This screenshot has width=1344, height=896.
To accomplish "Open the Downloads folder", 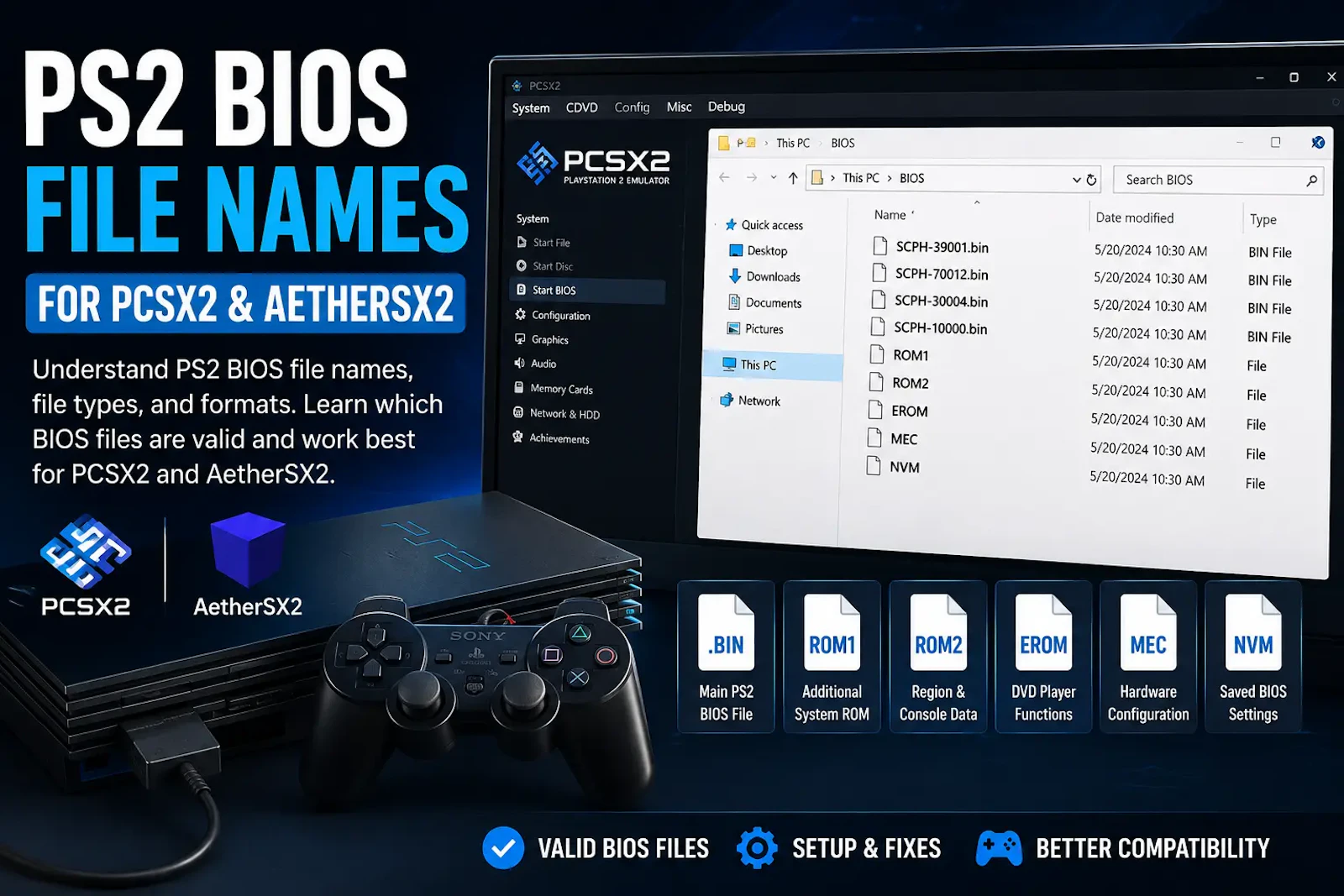I will 764,276.
